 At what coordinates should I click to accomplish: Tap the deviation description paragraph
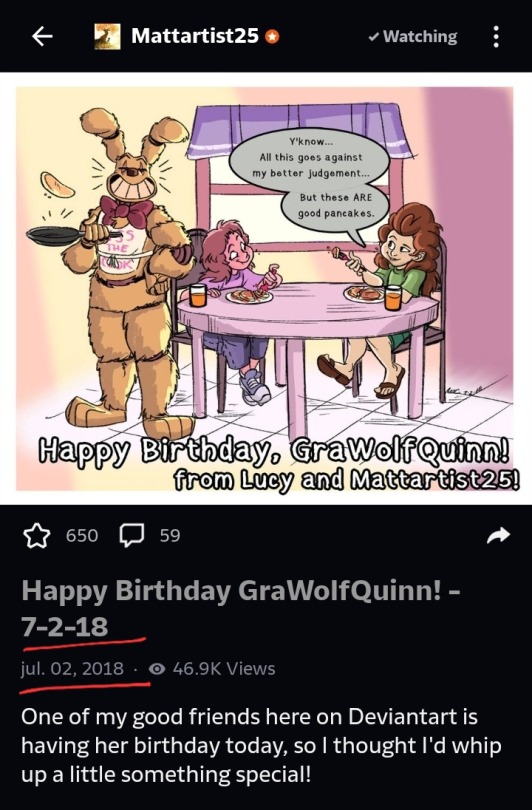point(261,745)
